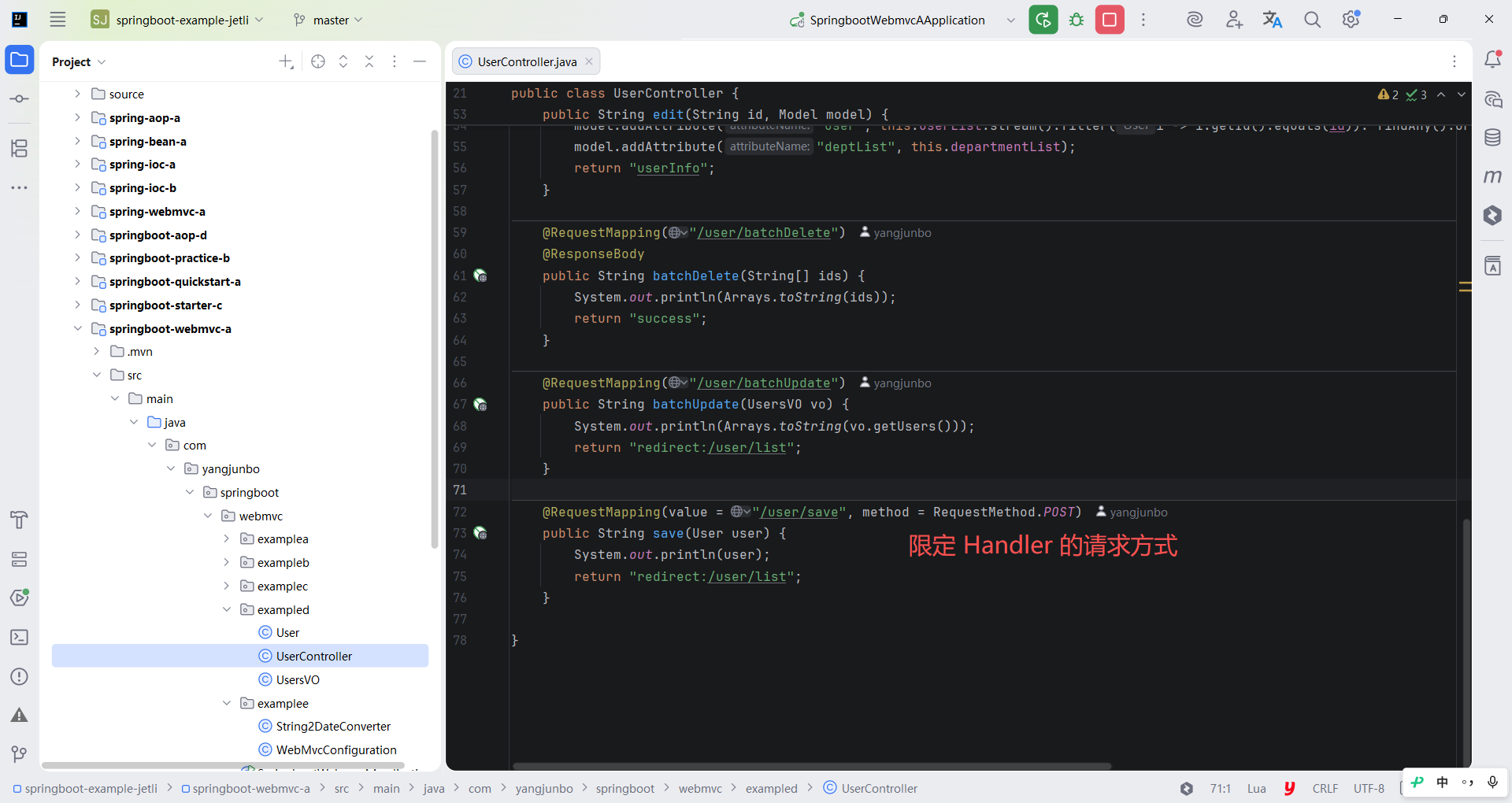Open Project panel options menu
The height and width of the screenshot is (803, 1512).
click(x=395, y=61)
